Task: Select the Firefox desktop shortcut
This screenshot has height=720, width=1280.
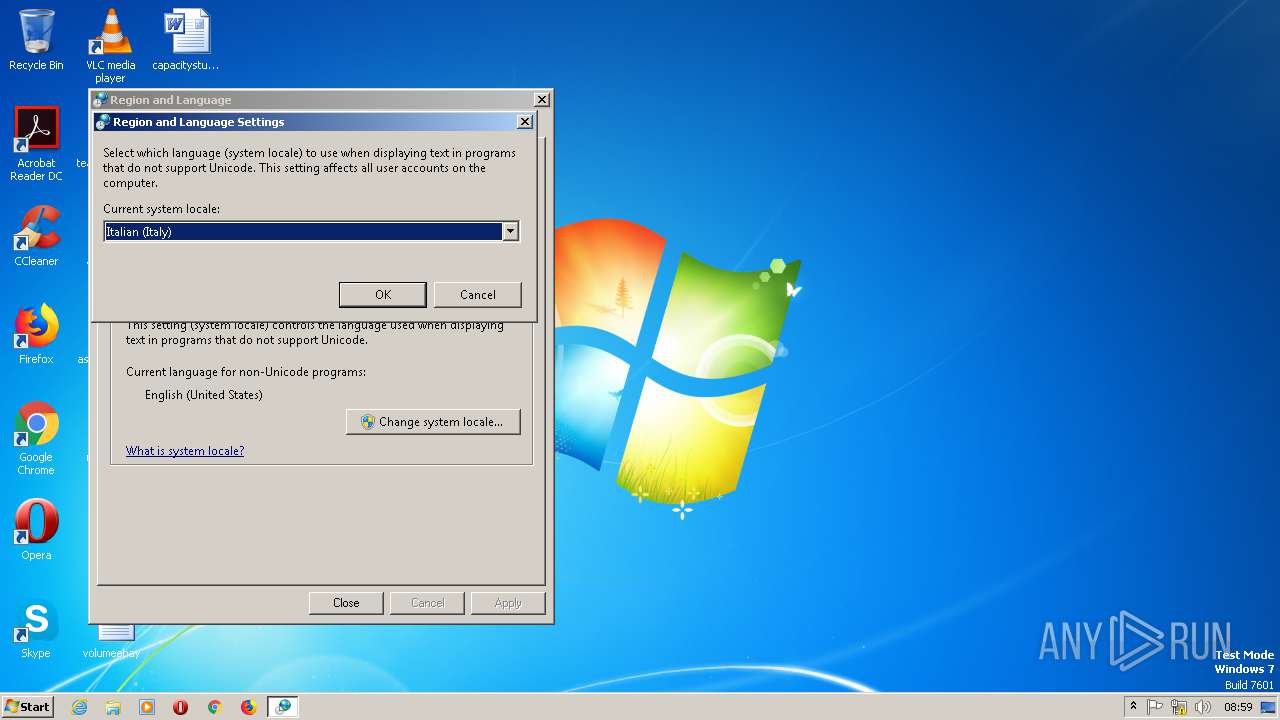Action: click(x=36, y=334)
